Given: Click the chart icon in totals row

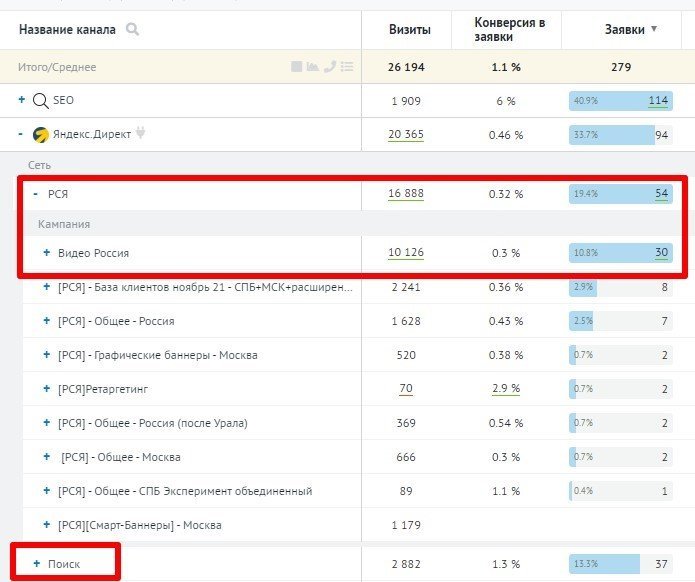Looking at the screenshot, I should 313,67.
